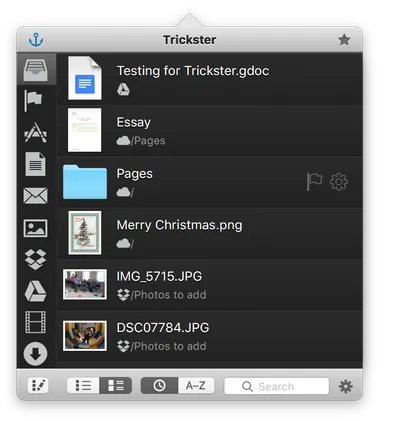Viewport: 404px width, 421px height.
Task: Select the Movies filmstrip filter
Action: coord(35,322)
